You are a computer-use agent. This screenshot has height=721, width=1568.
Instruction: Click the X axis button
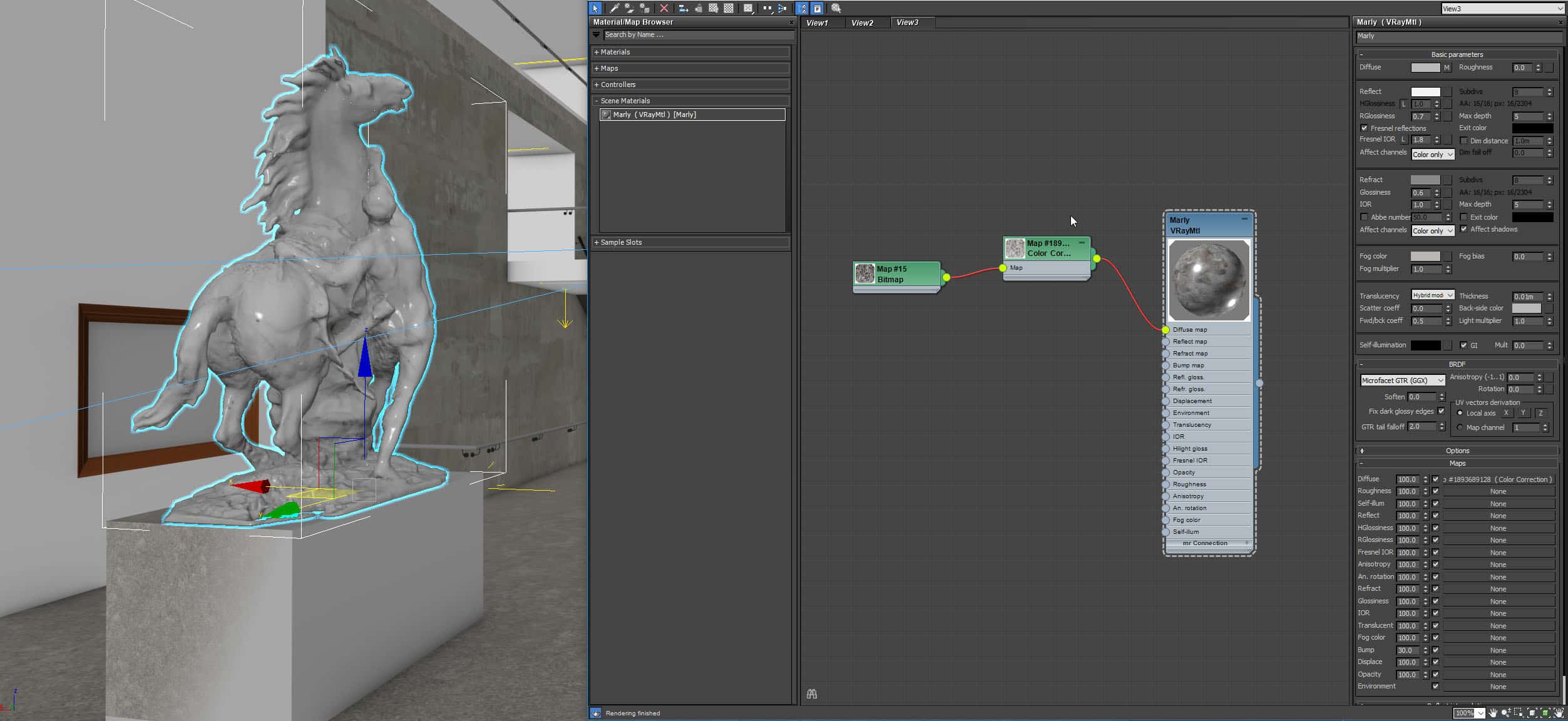pyautogui.click(x=1506, y=413)
